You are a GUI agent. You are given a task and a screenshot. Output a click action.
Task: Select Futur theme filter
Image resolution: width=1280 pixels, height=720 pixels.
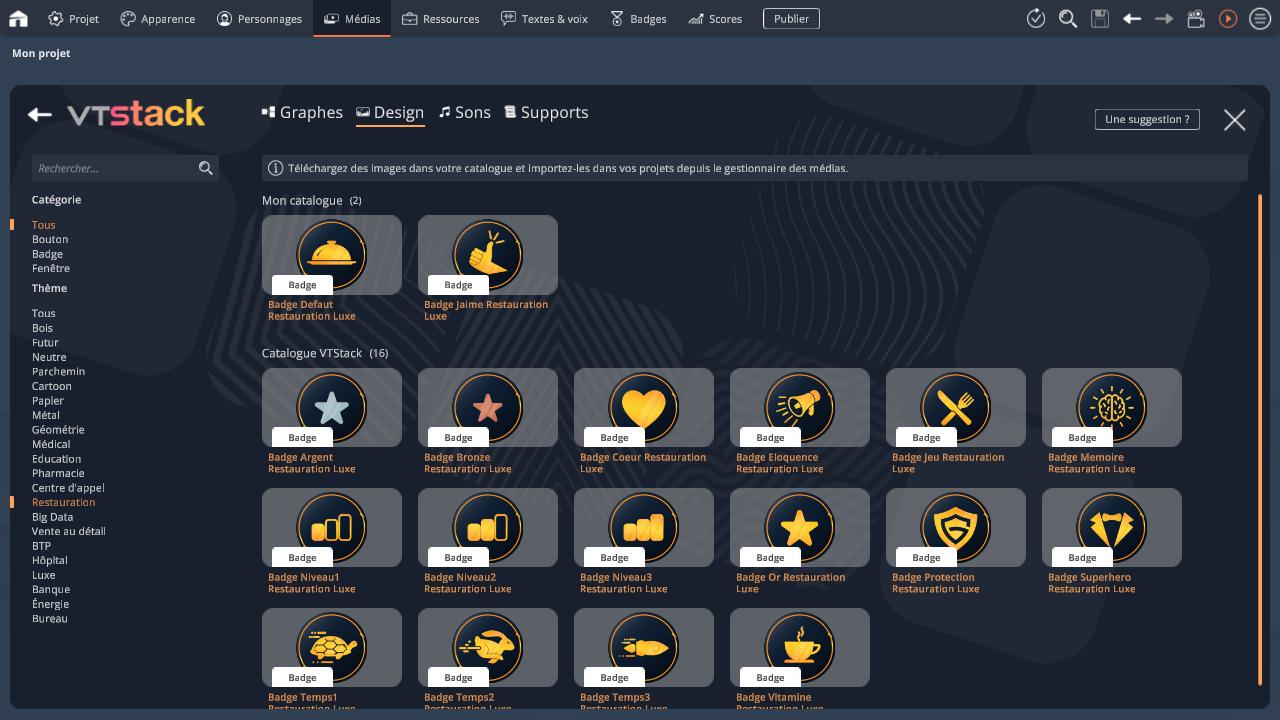pos(45,342)
